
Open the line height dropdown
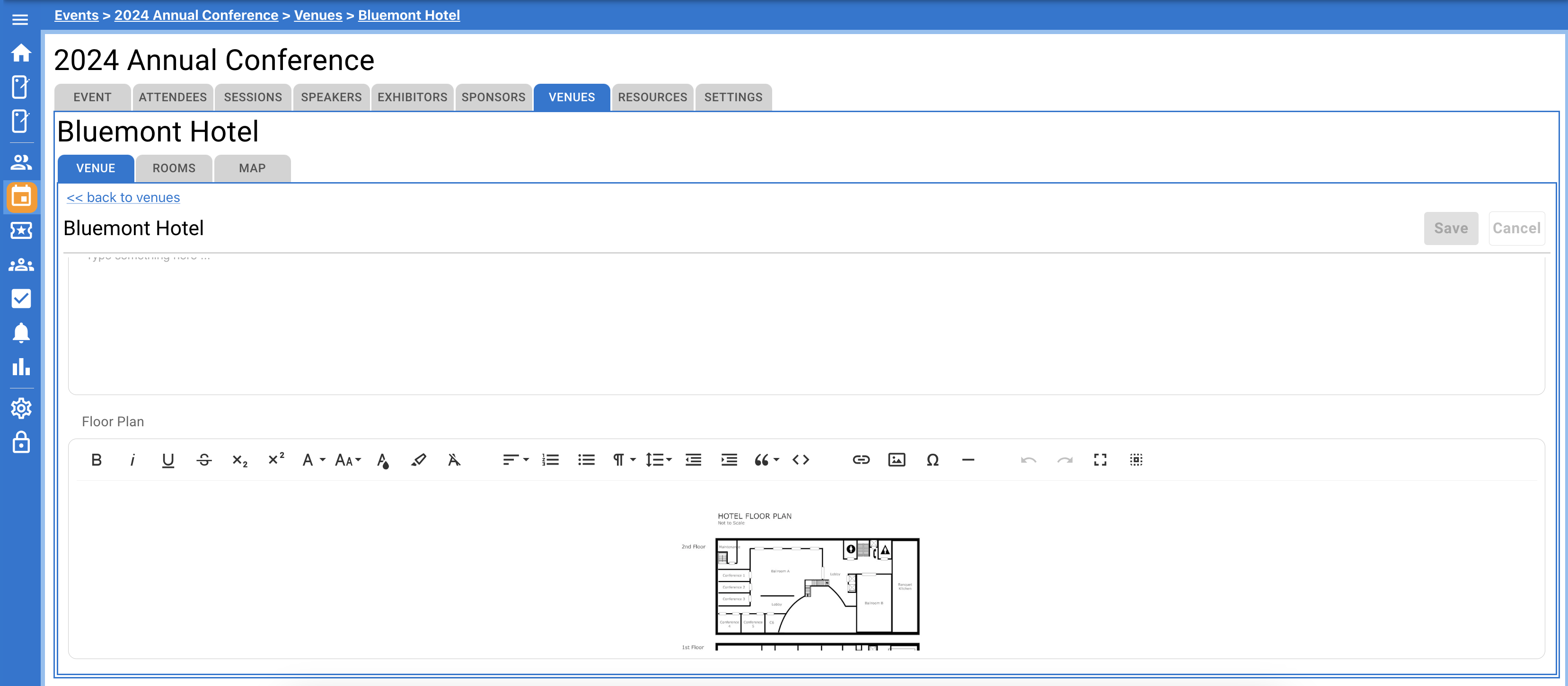[658, 459]
